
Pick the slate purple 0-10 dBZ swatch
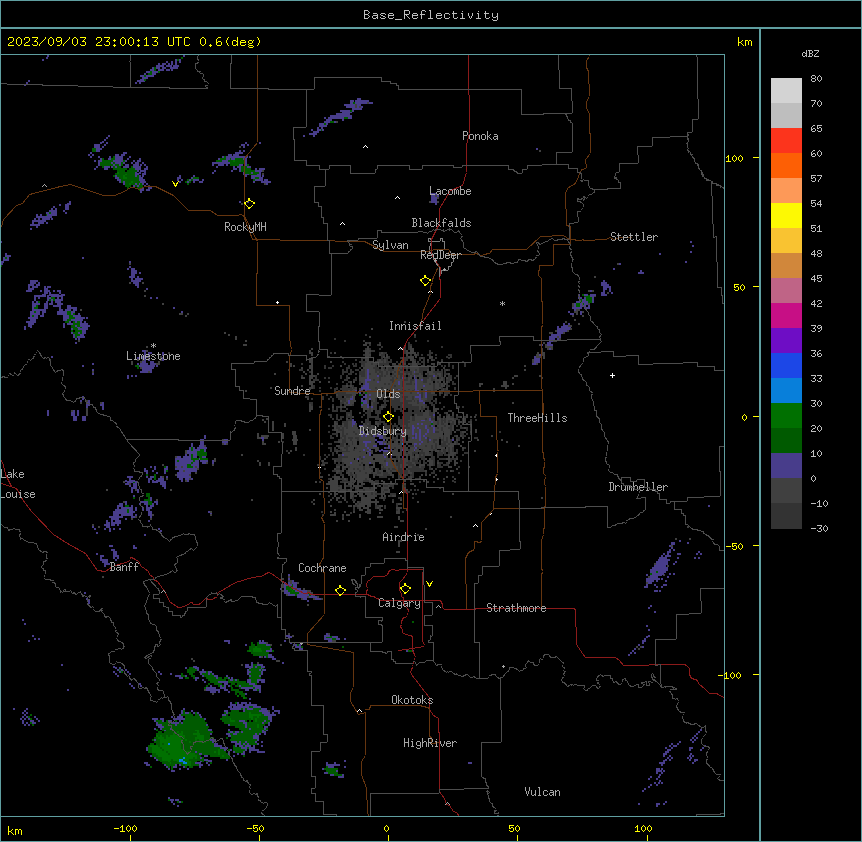point(786,466)
